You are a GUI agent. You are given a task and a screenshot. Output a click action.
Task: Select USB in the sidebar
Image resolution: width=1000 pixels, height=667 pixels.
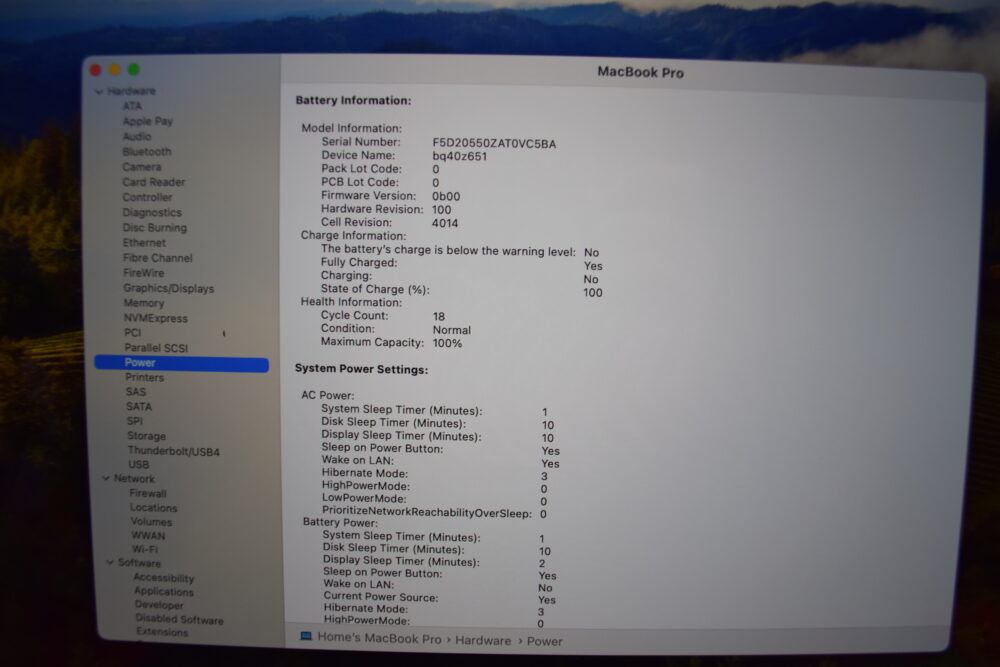pos(138,465)
